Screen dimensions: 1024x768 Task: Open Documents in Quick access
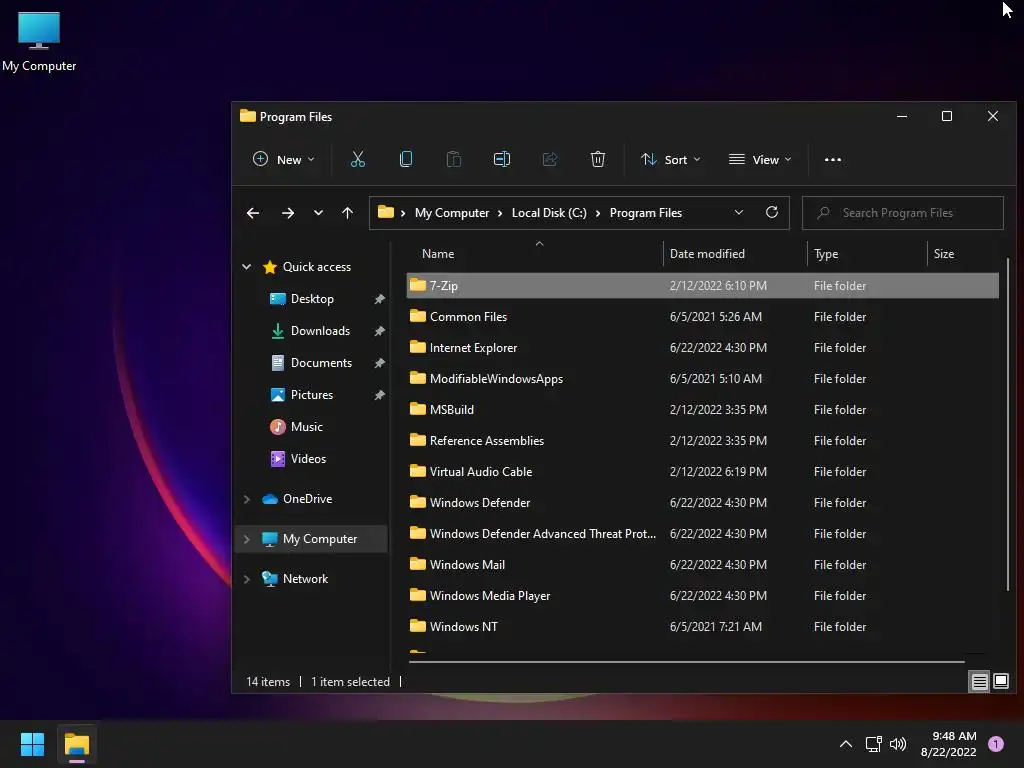(321, 363)
